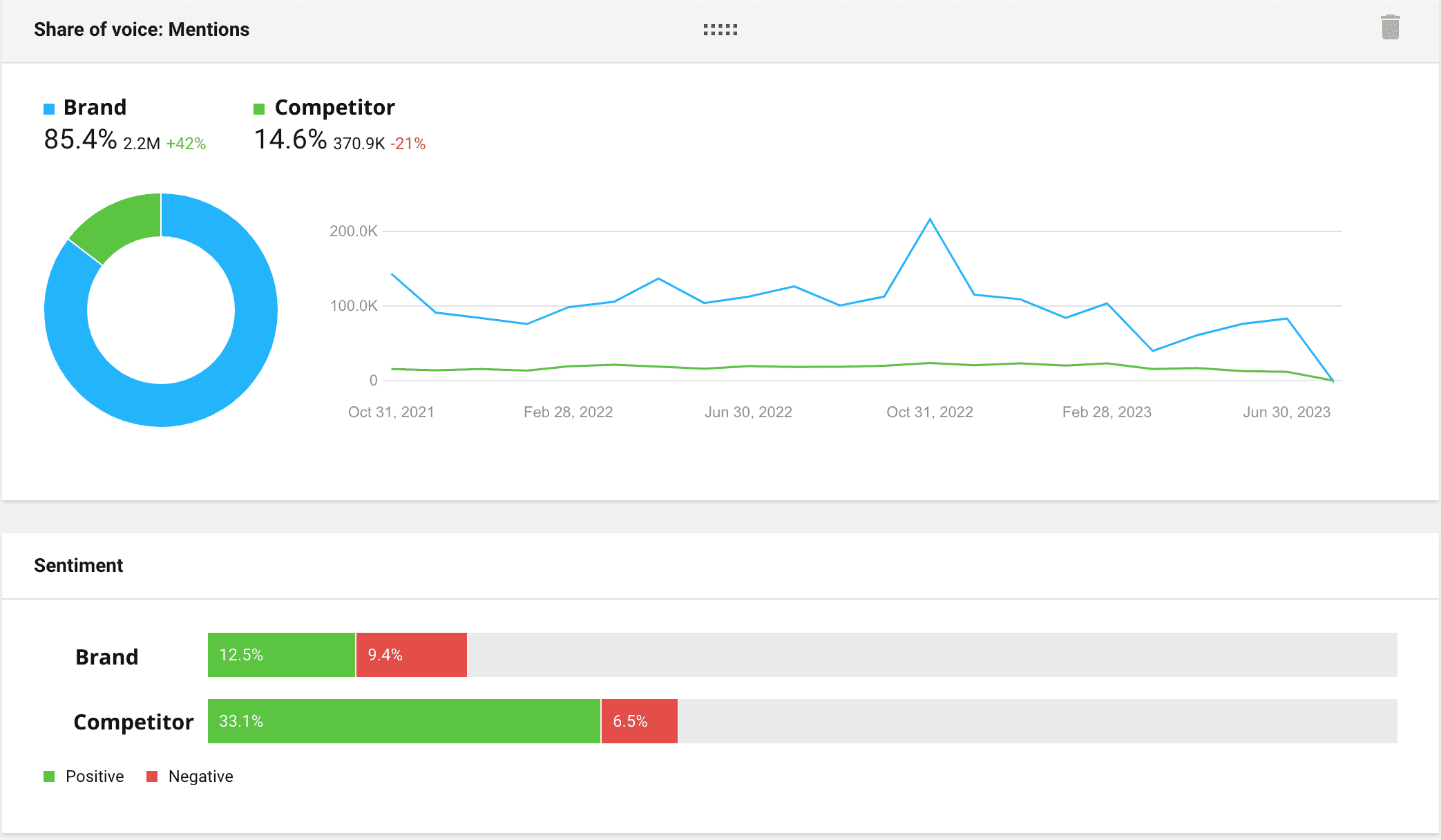Grab the dotted drag handle icon
Screen dimensions: 1441x840
(720, 30)
